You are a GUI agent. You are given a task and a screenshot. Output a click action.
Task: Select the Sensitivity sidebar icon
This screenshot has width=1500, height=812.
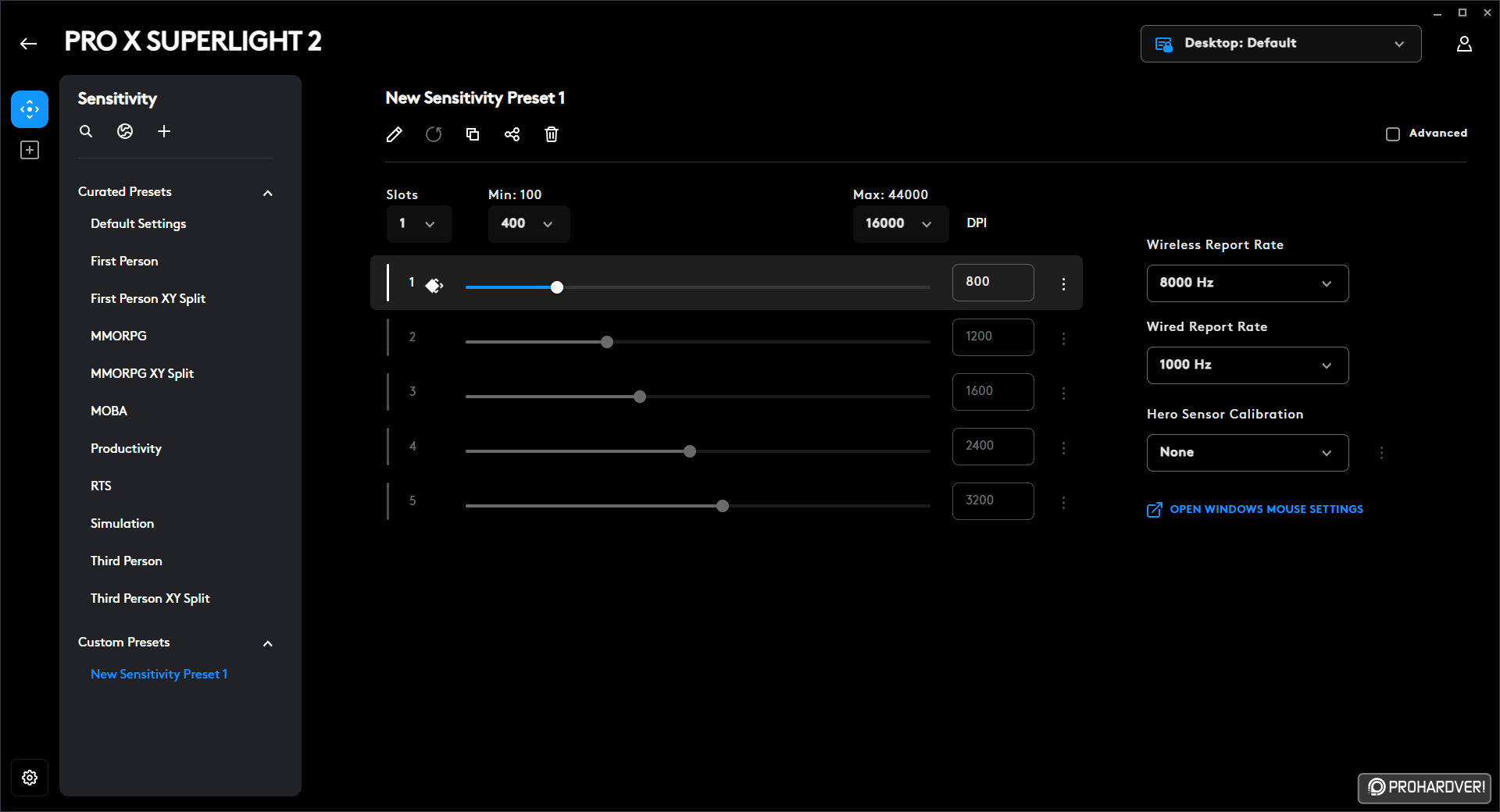click(30, 109)
